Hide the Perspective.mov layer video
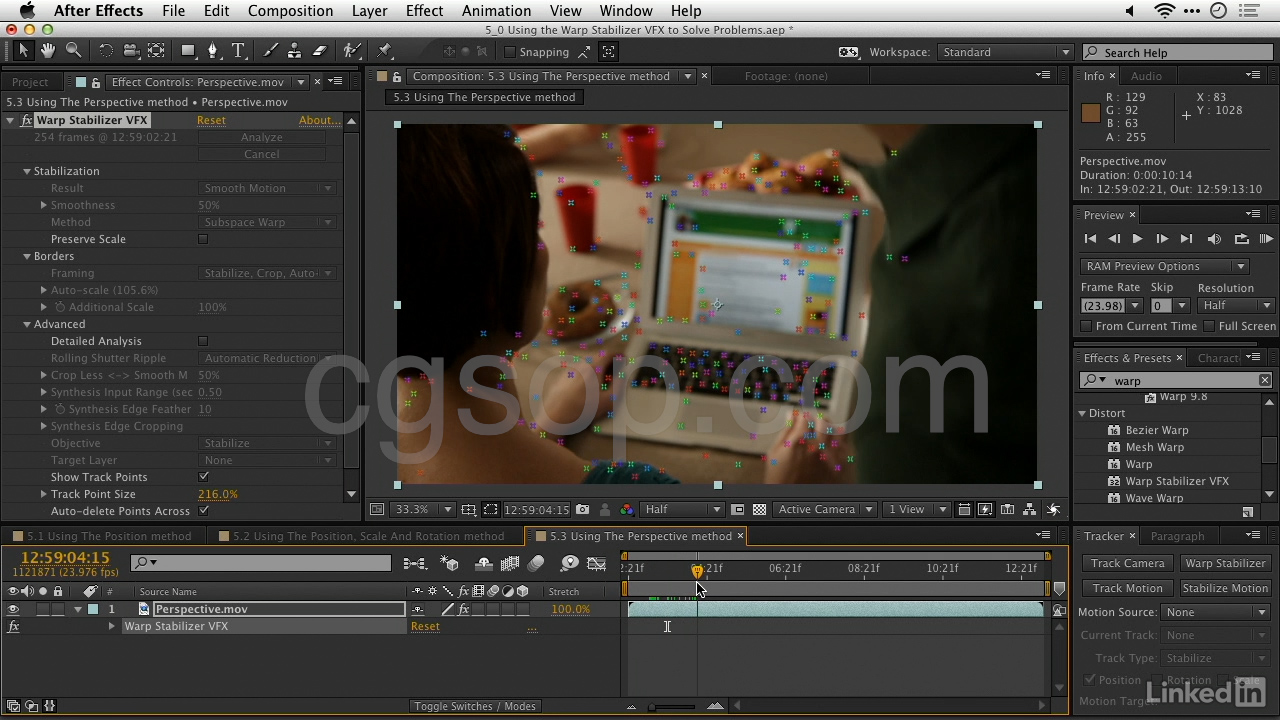1280x720 pixels. (13, 609)
